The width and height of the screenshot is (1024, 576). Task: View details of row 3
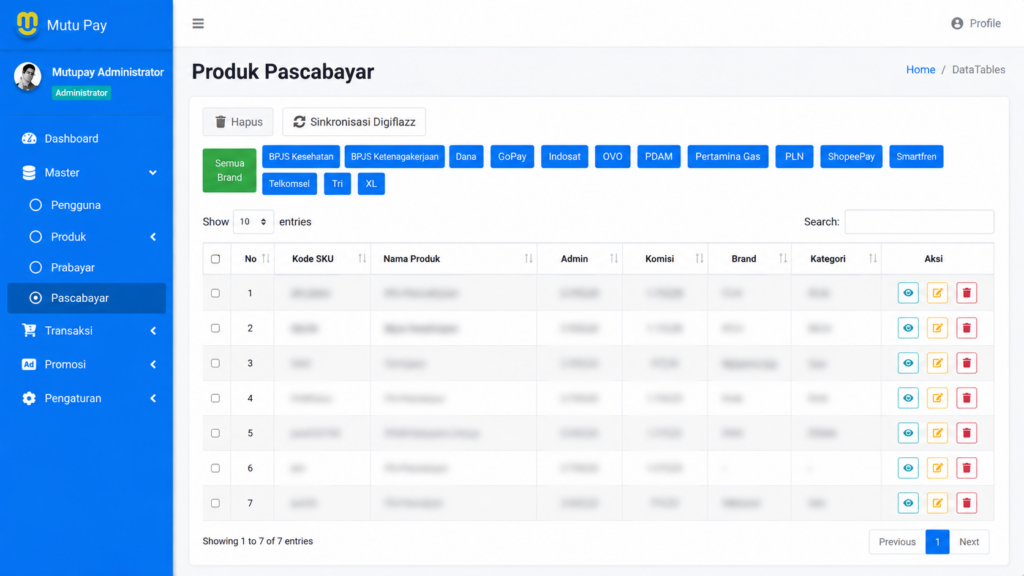tap(908, 363)
